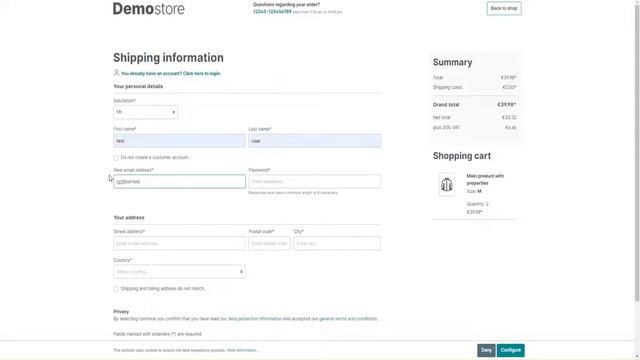Open the Salutation dropdown

(145, 112)
